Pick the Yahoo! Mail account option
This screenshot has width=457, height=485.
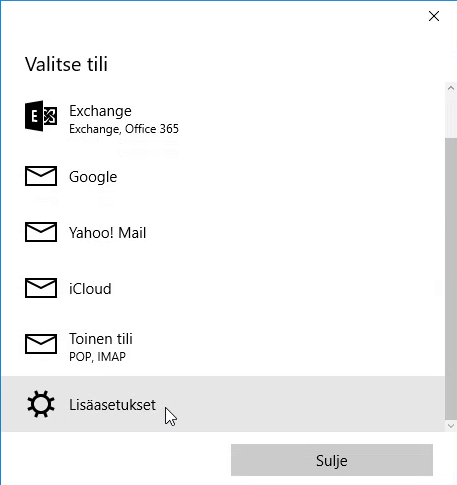[223, 232]
